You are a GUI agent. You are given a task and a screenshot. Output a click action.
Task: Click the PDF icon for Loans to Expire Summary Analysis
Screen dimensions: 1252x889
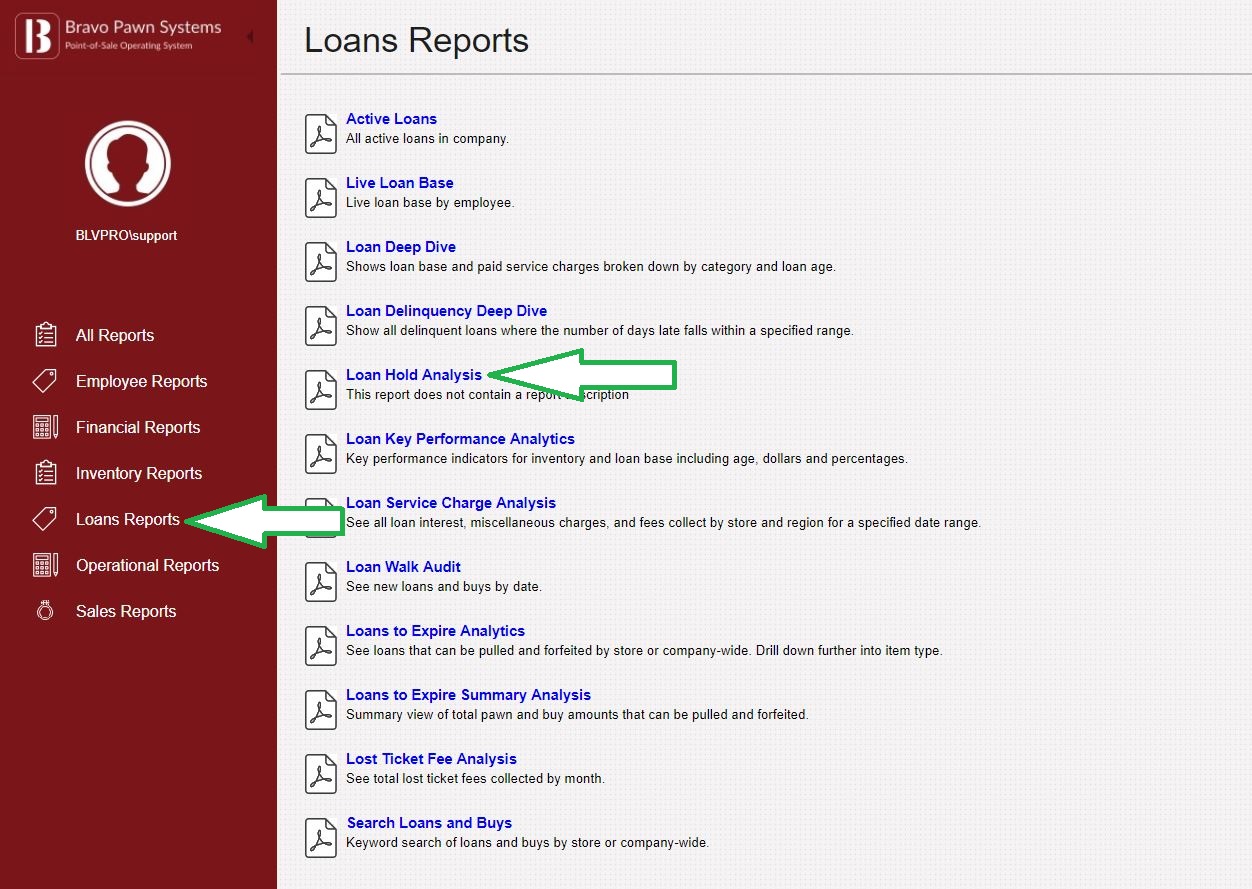click(x=320, y=710)
